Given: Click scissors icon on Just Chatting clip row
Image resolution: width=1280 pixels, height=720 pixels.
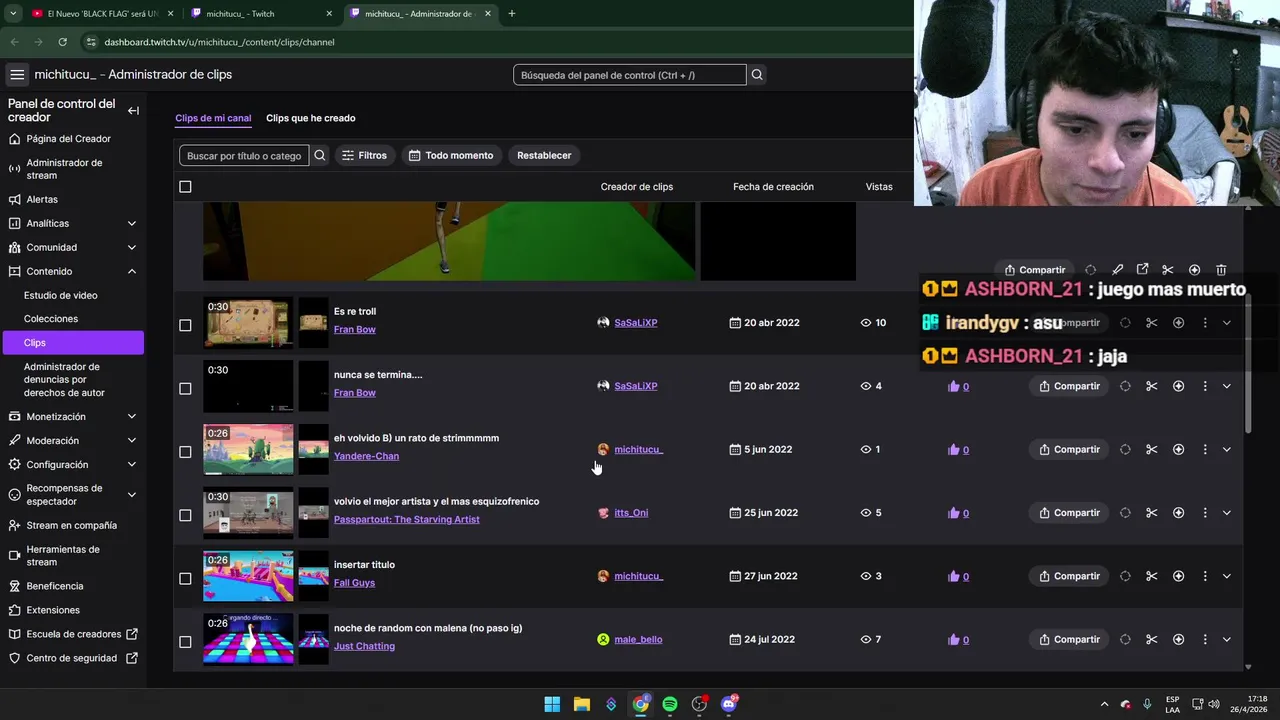Looking at the screenshot, I should point(1151,639).
